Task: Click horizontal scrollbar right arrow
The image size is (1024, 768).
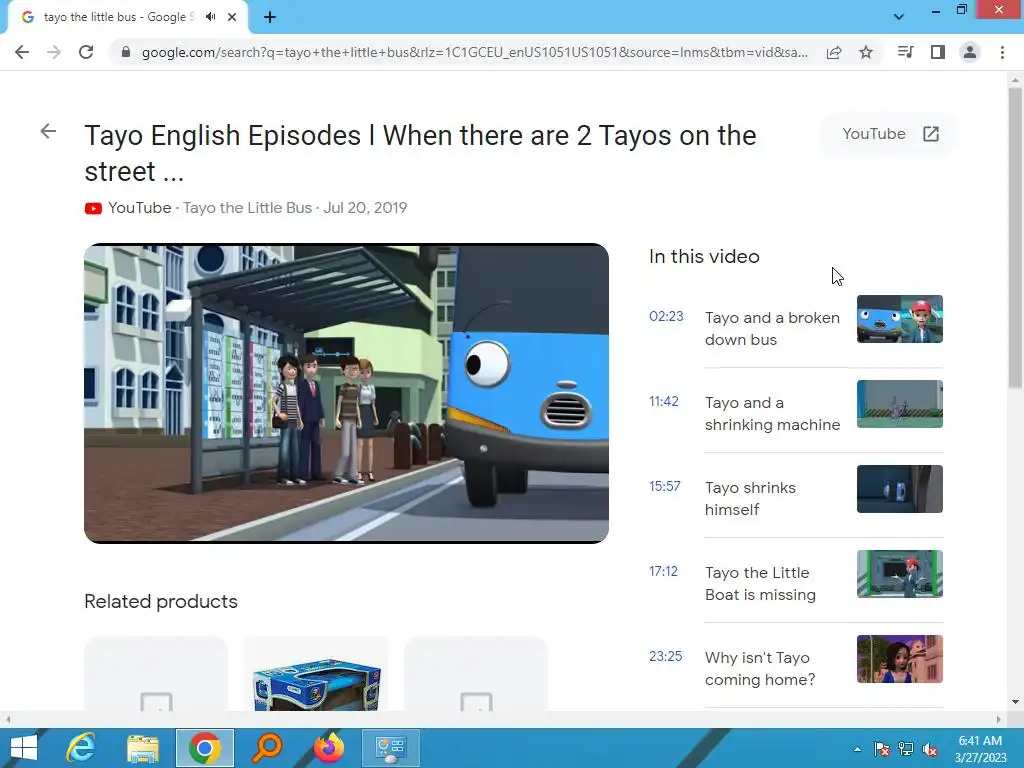Action: point(999,719)
